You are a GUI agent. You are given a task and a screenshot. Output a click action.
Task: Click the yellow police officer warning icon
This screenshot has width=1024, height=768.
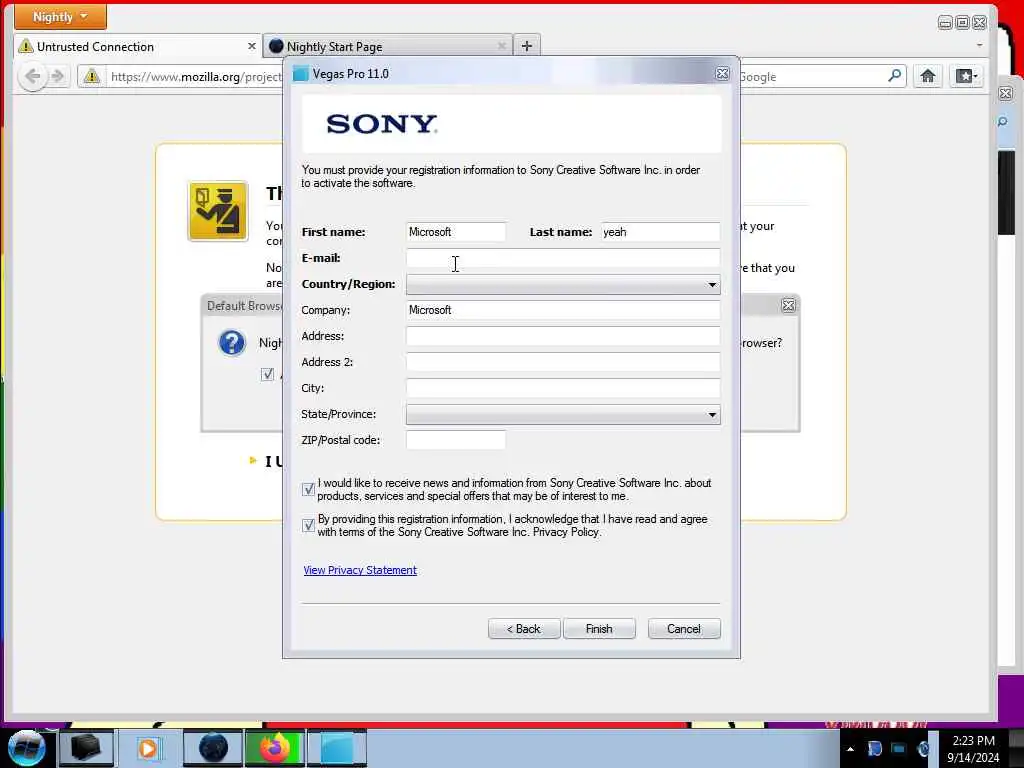pyautogui.click(x=218, y=212)
